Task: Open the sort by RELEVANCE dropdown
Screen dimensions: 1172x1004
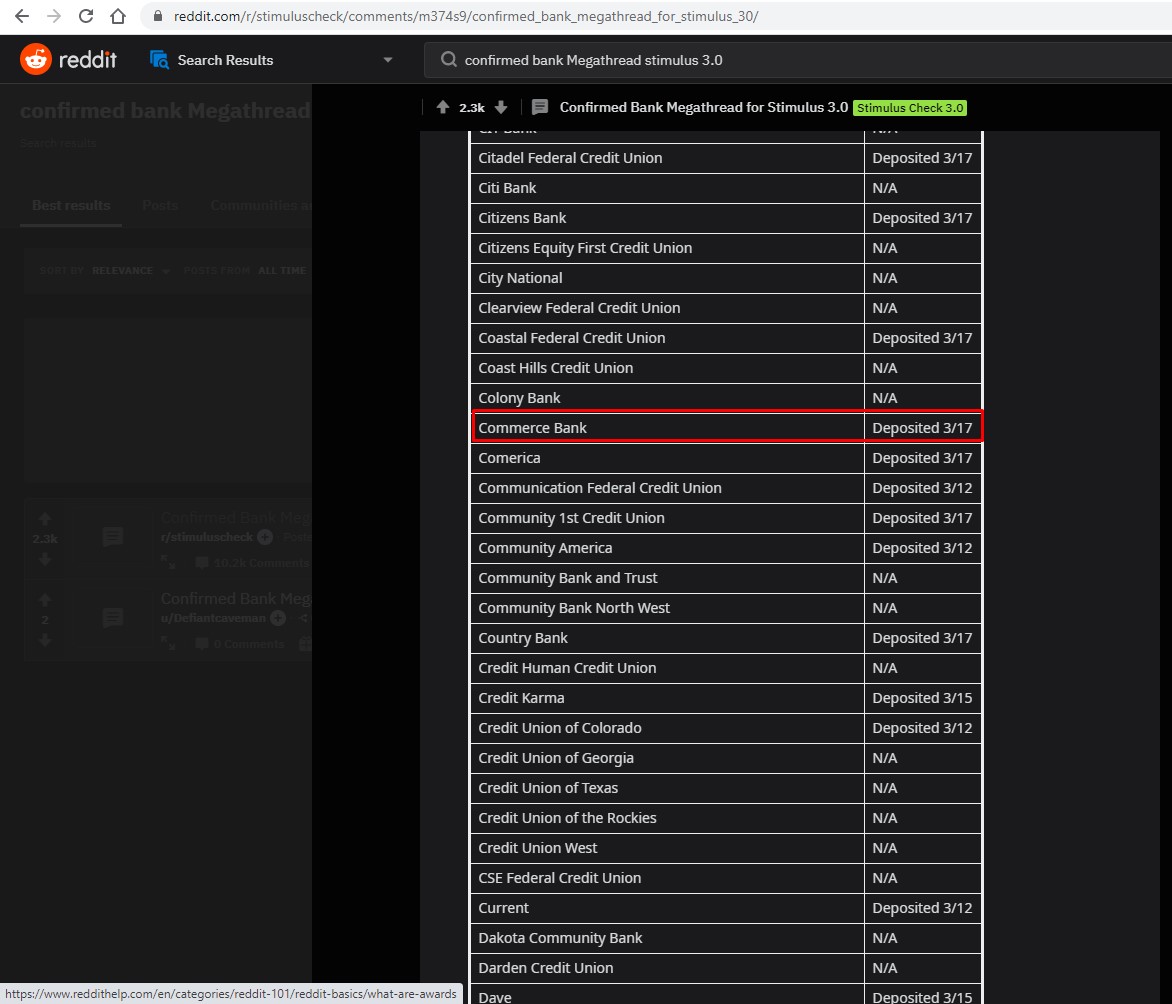Action: pyautogui.click(x=131, y=271)
